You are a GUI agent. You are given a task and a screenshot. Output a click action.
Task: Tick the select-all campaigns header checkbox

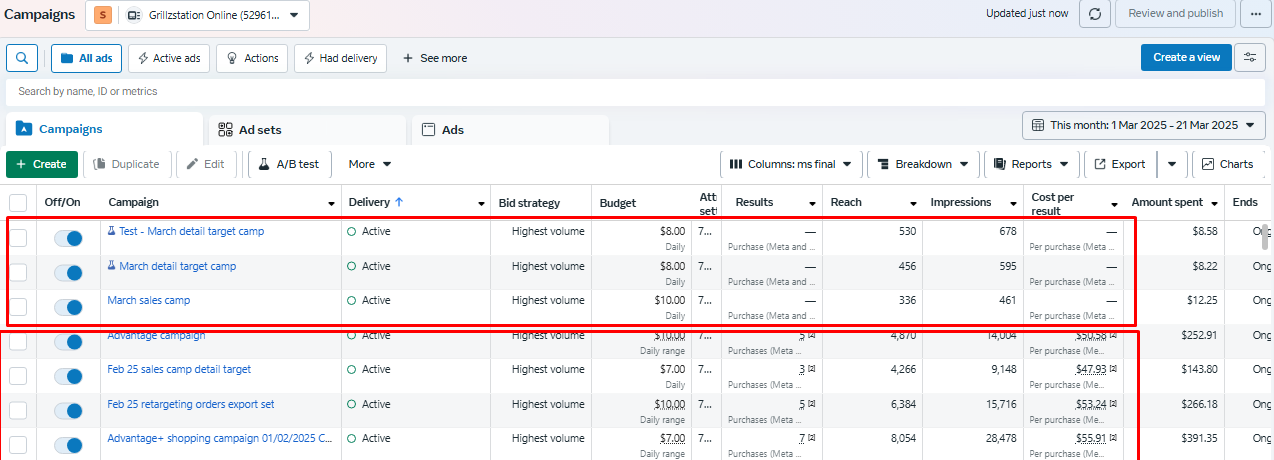[19, 202]
